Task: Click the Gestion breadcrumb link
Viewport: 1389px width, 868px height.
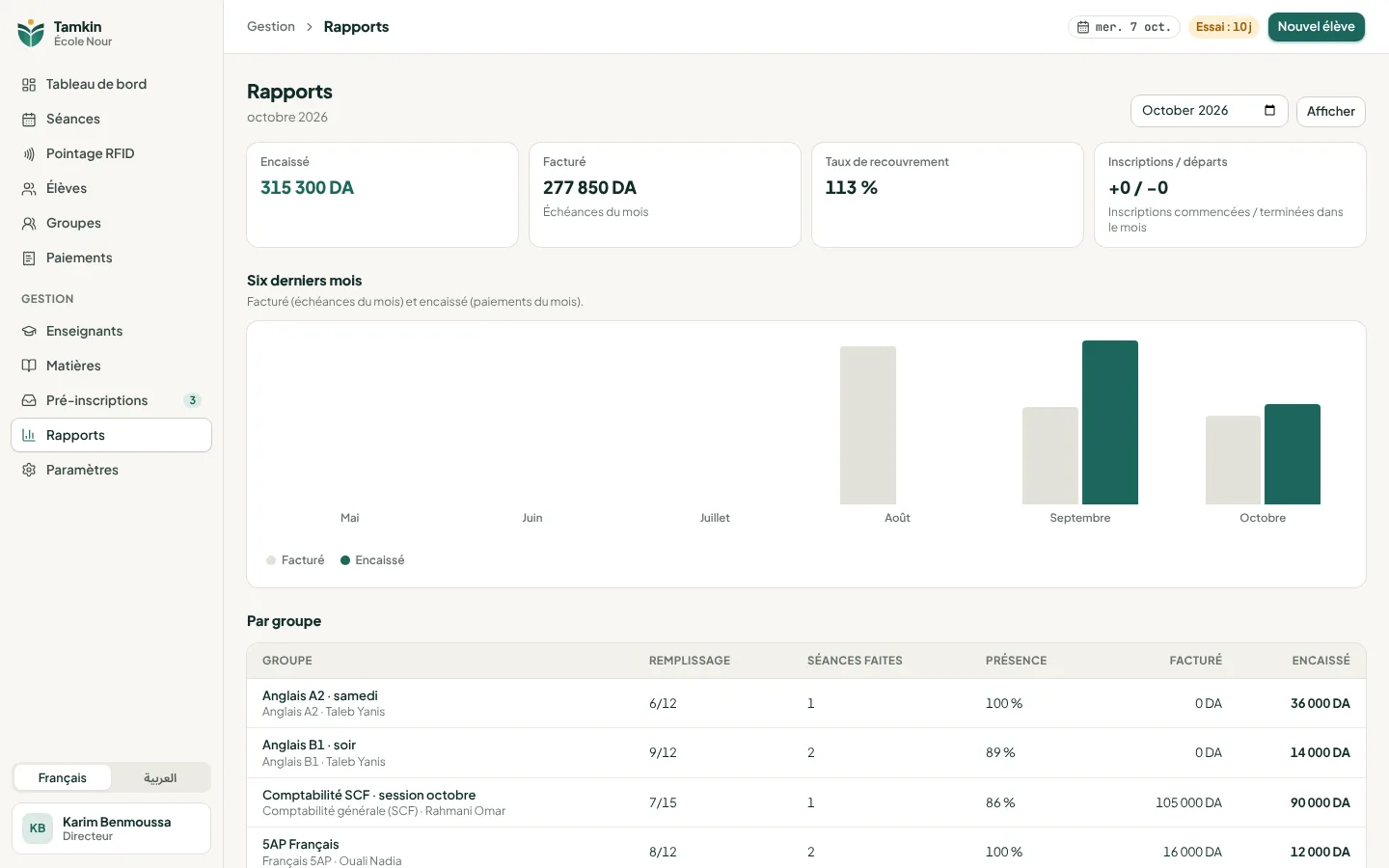Action: (x=271, y=27)
